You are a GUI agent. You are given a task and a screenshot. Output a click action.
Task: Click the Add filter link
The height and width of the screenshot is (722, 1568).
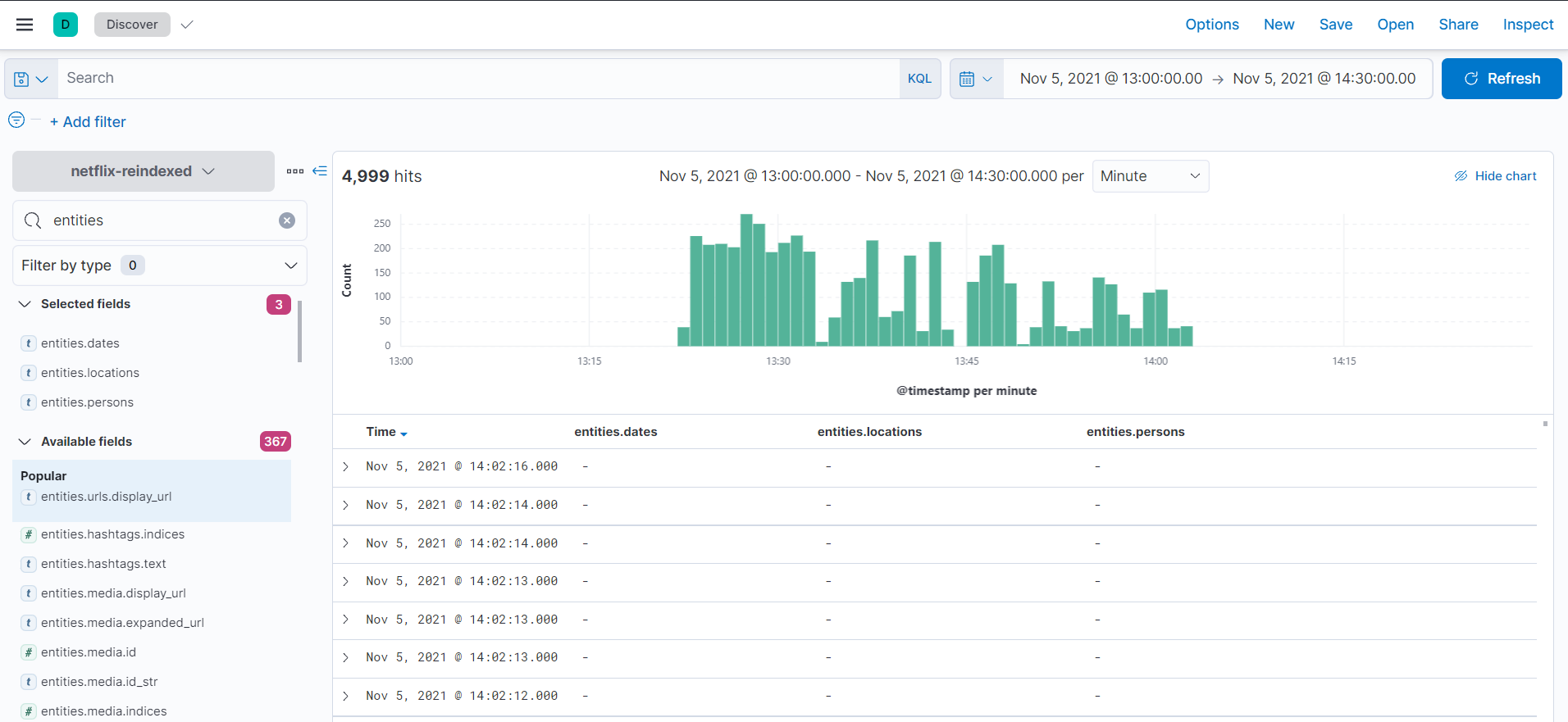tap(88, 121)
